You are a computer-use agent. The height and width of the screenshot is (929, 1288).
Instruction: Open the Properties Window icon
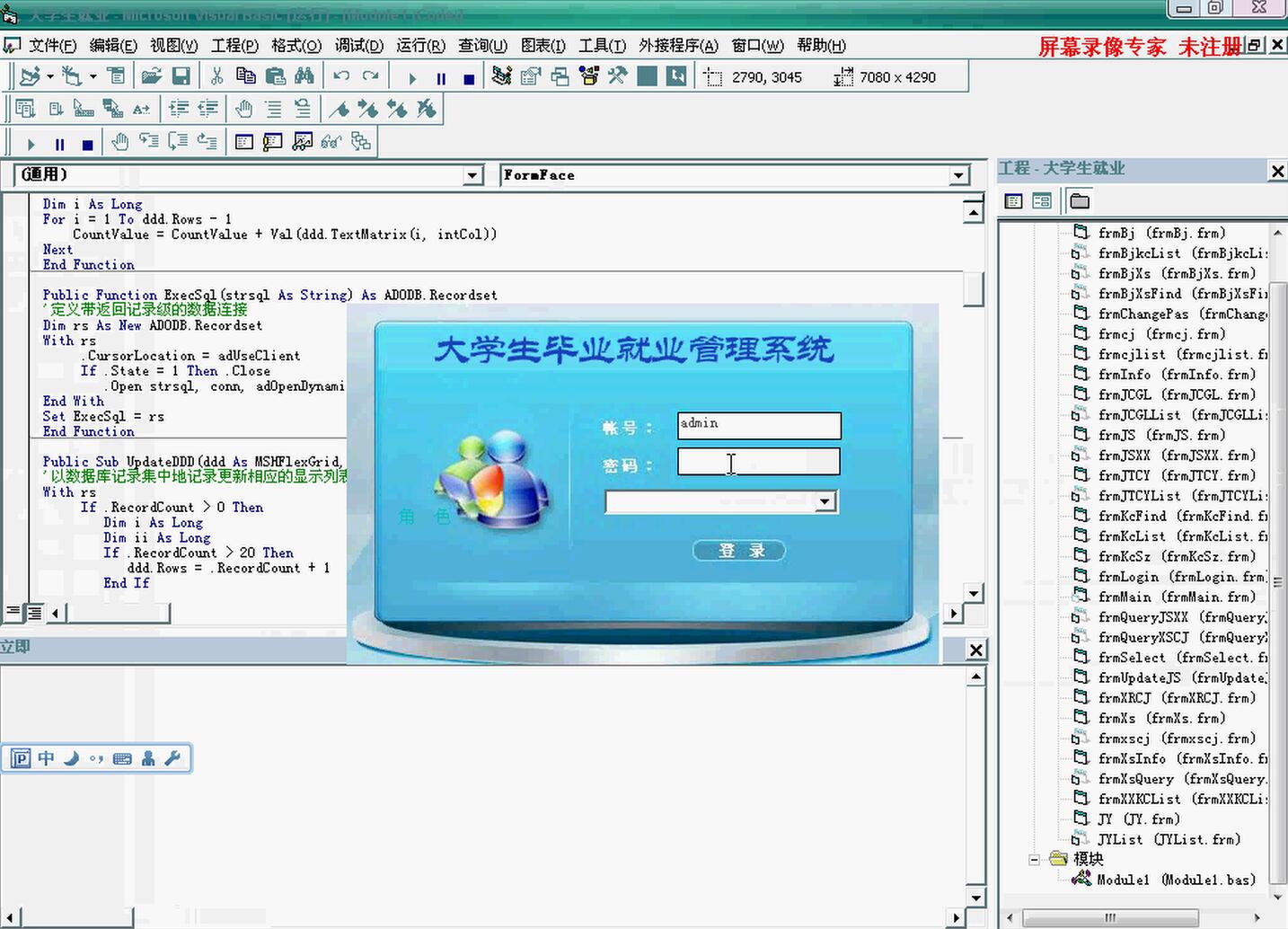click(x=531, y=76)
